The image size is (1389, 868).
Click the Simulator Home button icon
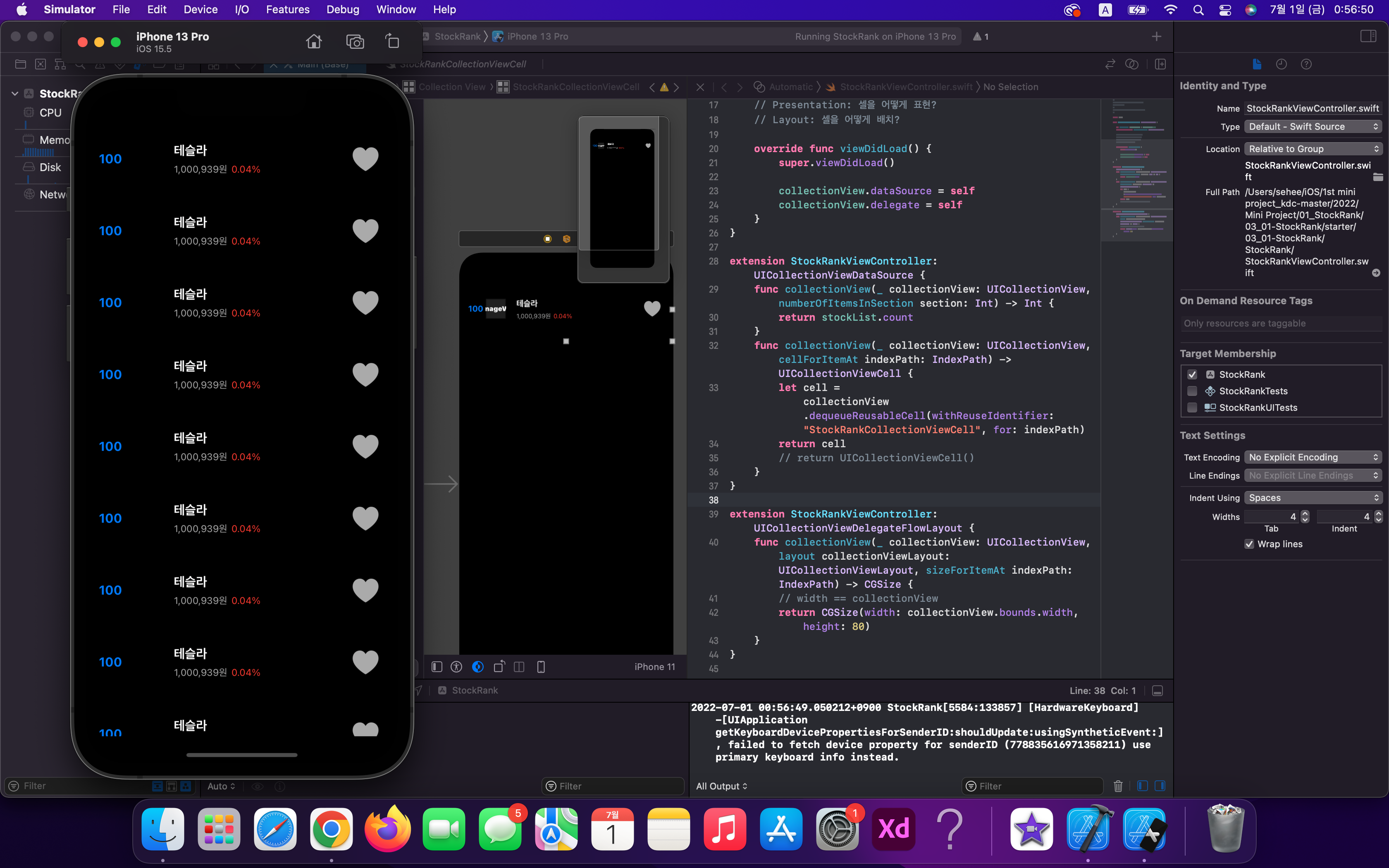313,41
